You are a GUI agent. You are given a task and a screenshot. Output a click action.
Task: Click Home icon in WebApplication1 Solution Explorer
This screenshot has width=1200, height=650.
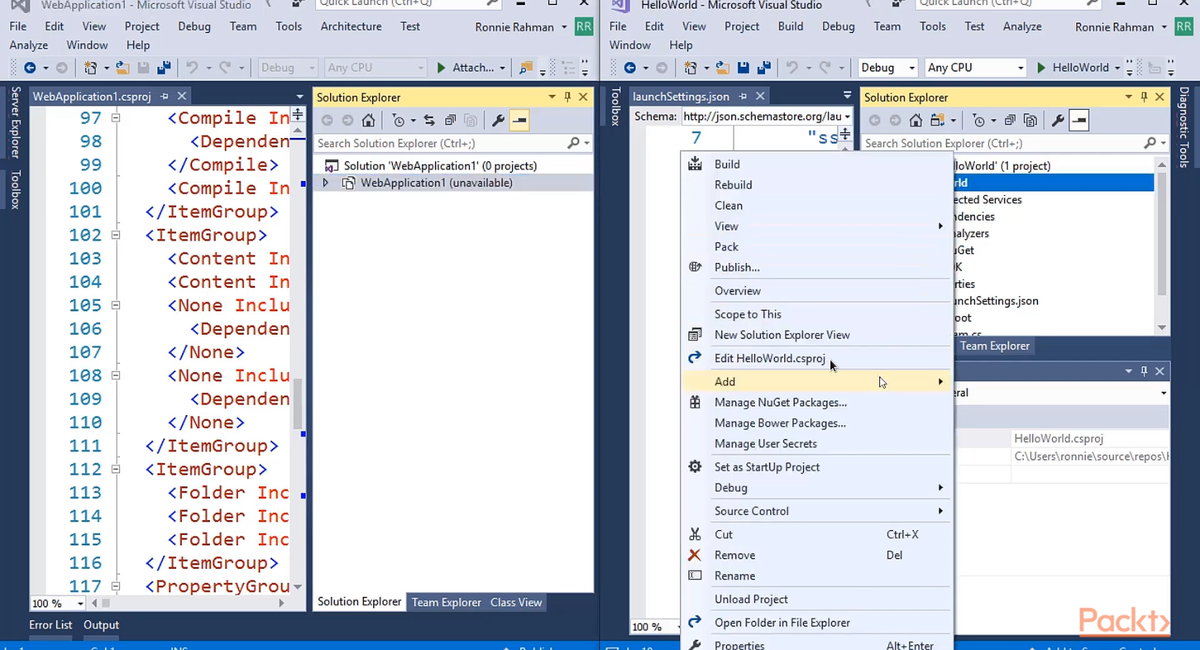tap(368, 120)
